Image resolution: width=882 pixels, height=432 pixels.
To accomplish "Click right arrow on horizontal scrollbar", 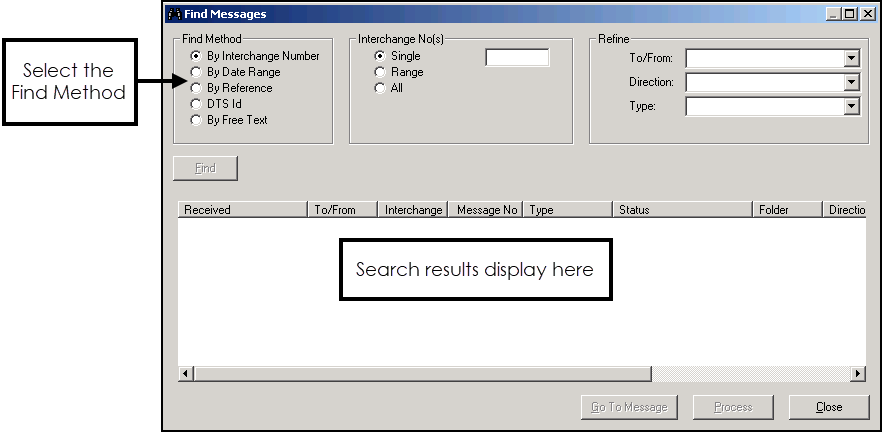I will pyautogui.click(x=857, y=374).
